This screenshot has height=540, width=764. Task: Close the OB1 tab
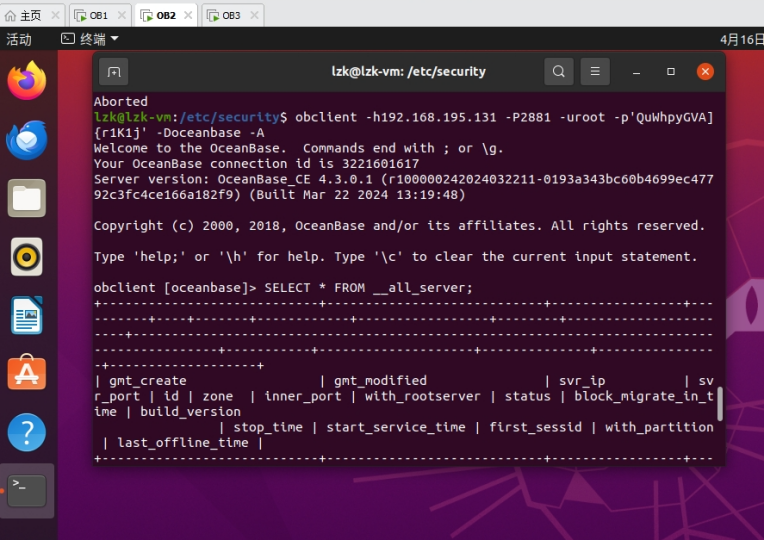pos(122,15)
